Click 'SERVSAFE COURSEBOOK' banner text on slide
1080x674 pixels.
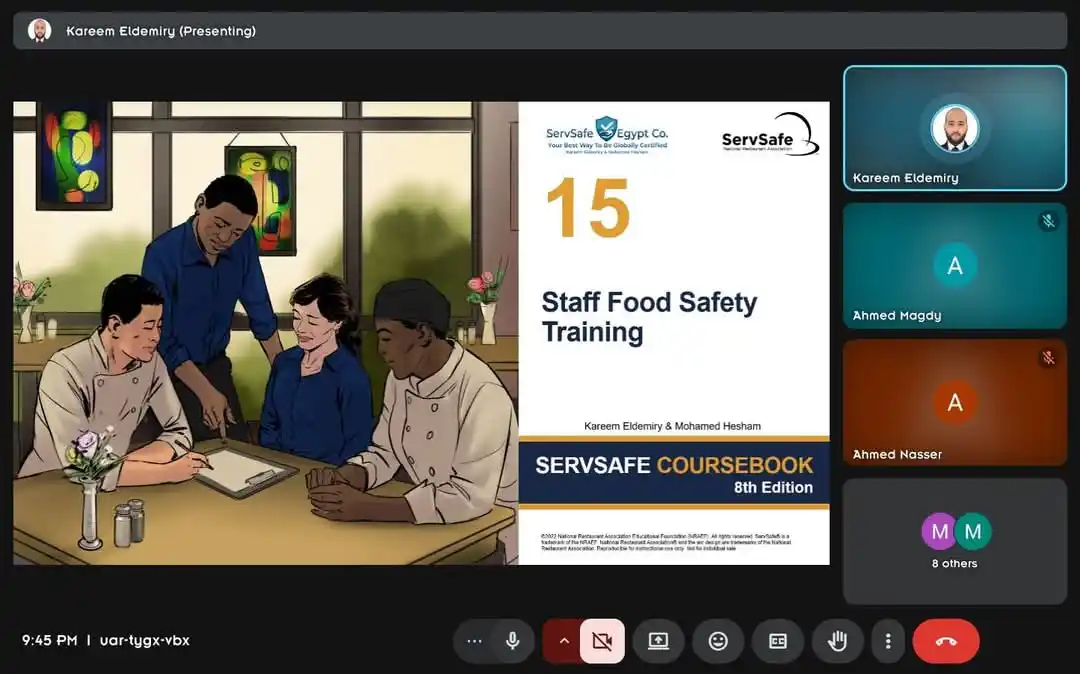674,465
